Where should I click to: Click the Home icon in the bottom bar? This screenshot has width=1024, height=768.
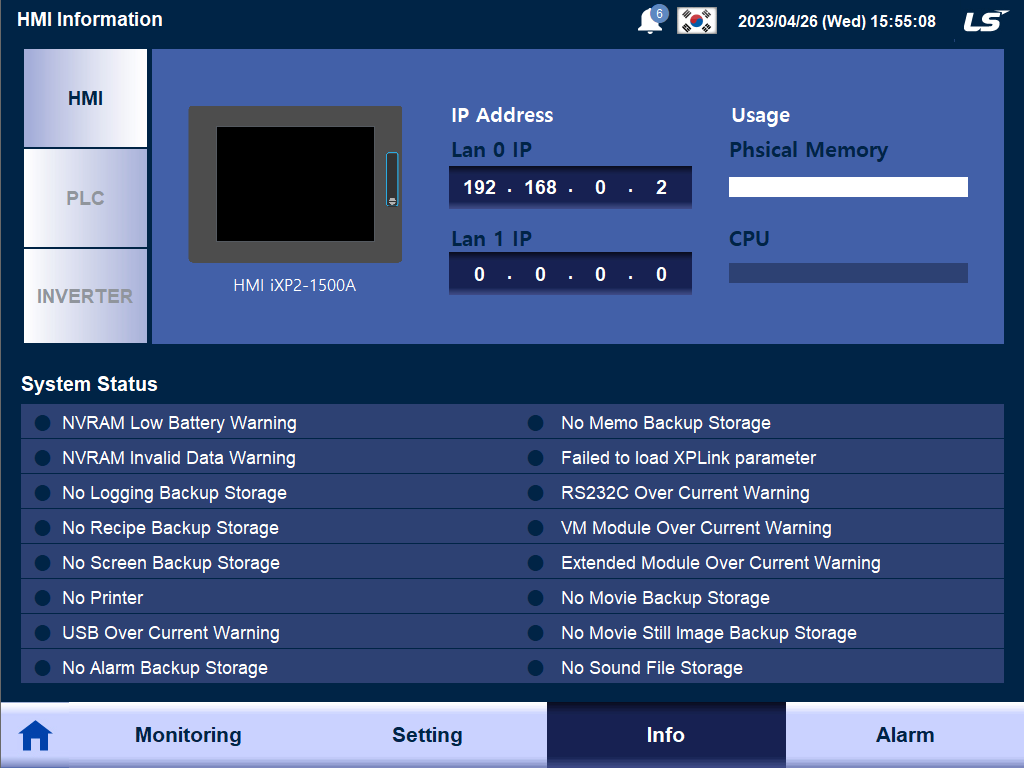[x=37, y=735]
